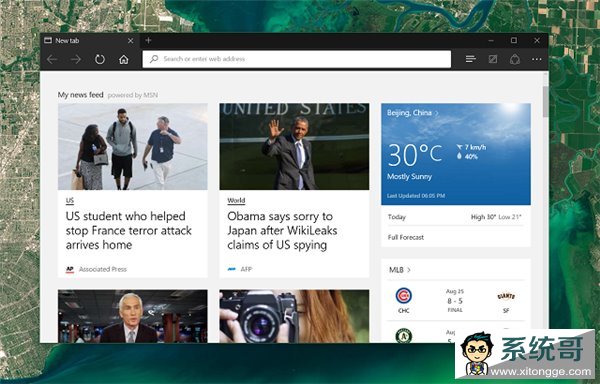Open the US student article photo
600x384 pixels.
(133, 146)
